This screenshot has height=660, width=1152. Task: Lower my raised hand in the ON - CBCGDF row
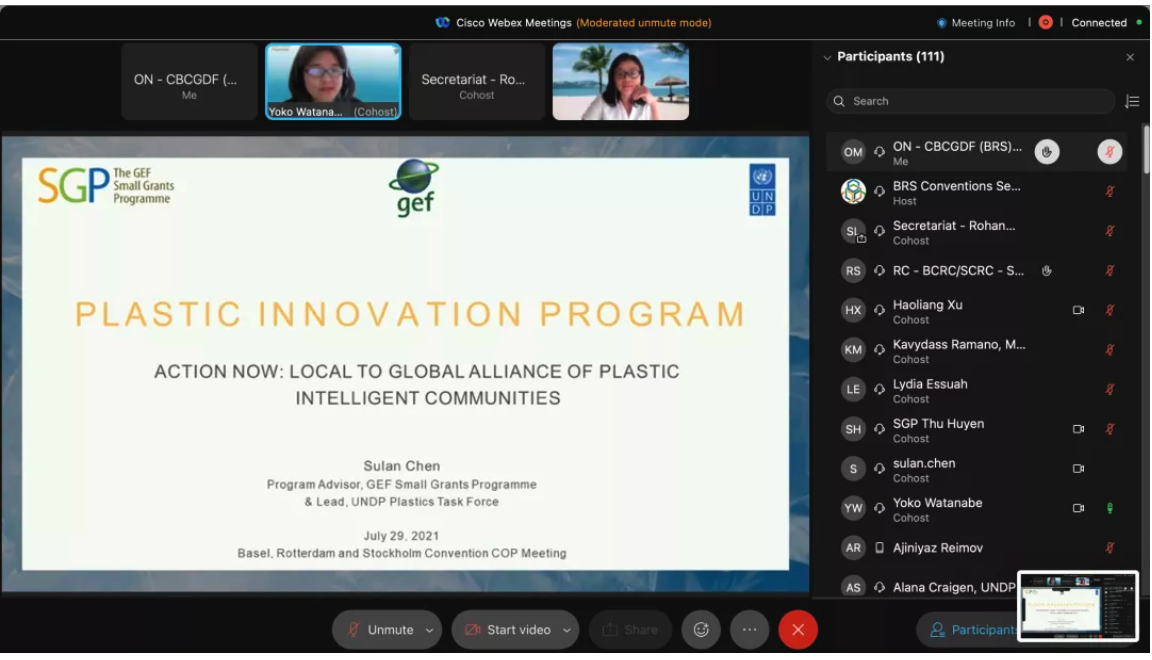coord(1047,152)
